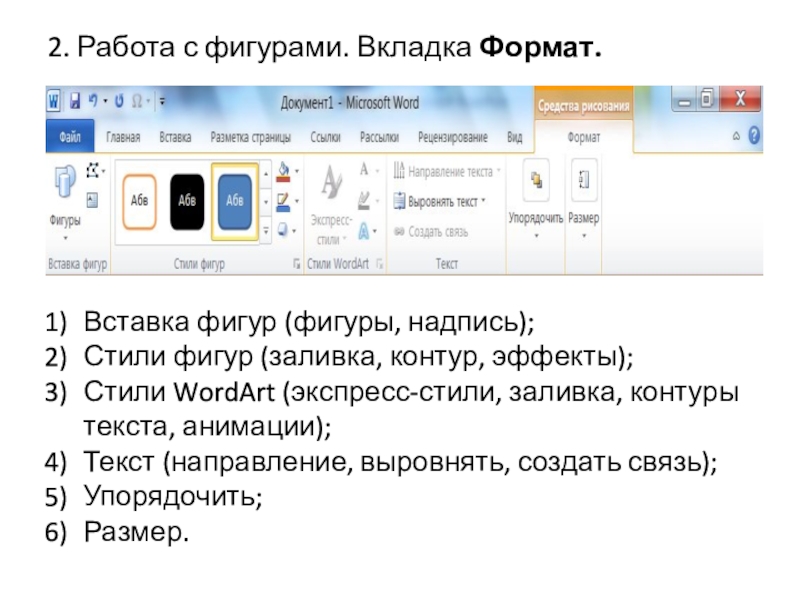Click the shape outline pen icon
800x600 pixels.
[283, 200]
